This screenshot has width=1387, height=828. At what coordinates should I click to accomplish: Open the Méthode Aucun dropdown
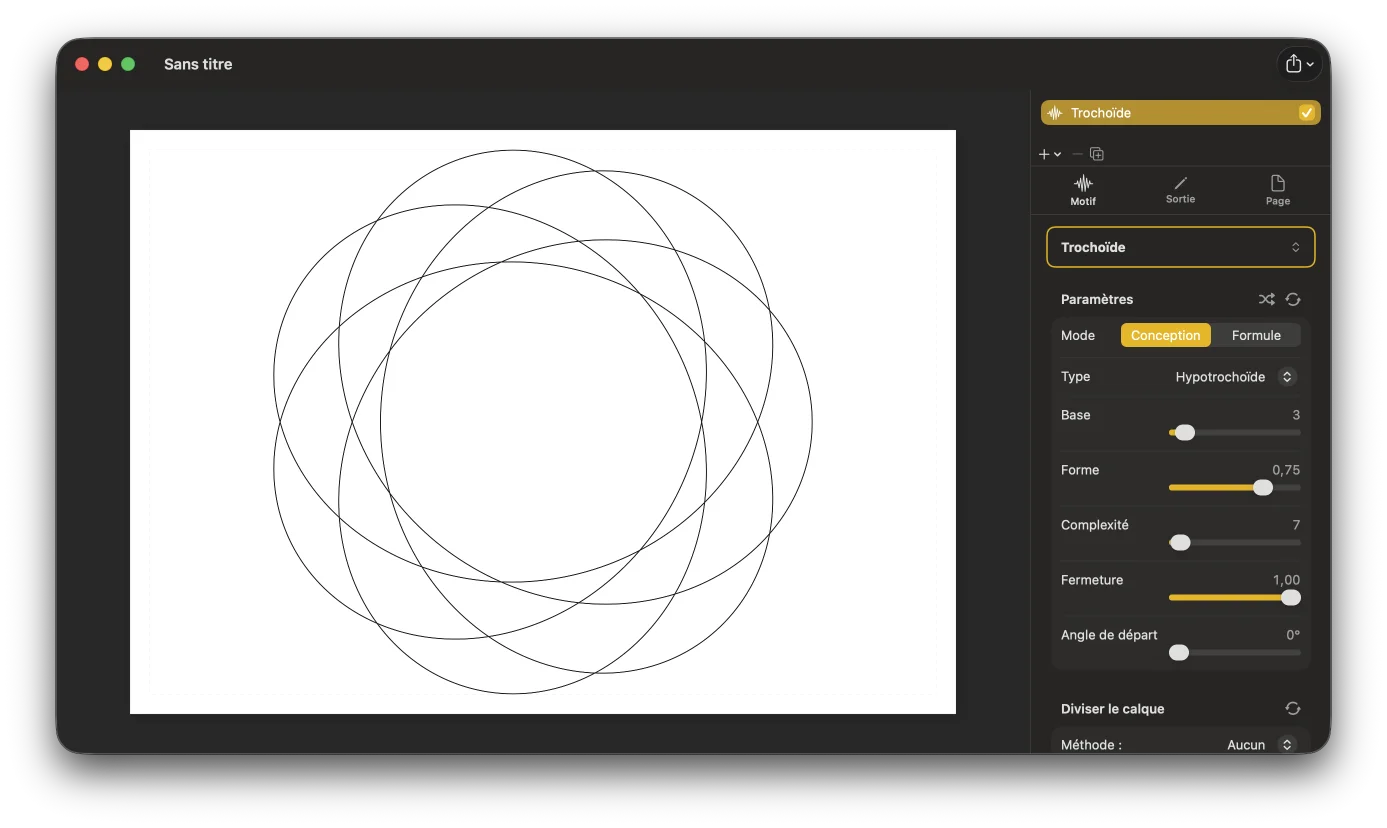tap(1261, 744)
